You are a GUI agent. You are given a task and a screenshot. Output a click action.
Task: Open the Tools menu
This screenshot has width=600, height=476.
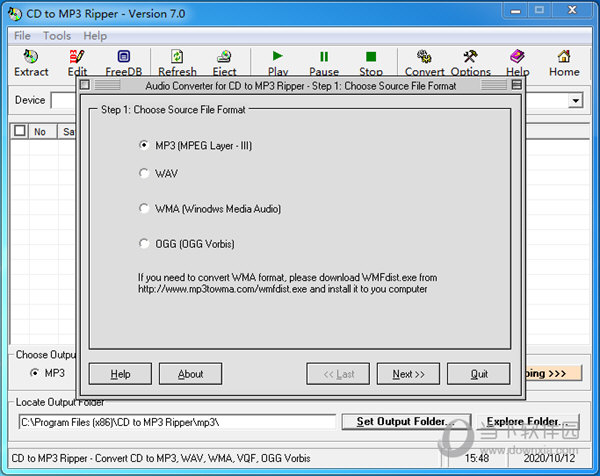57,36
